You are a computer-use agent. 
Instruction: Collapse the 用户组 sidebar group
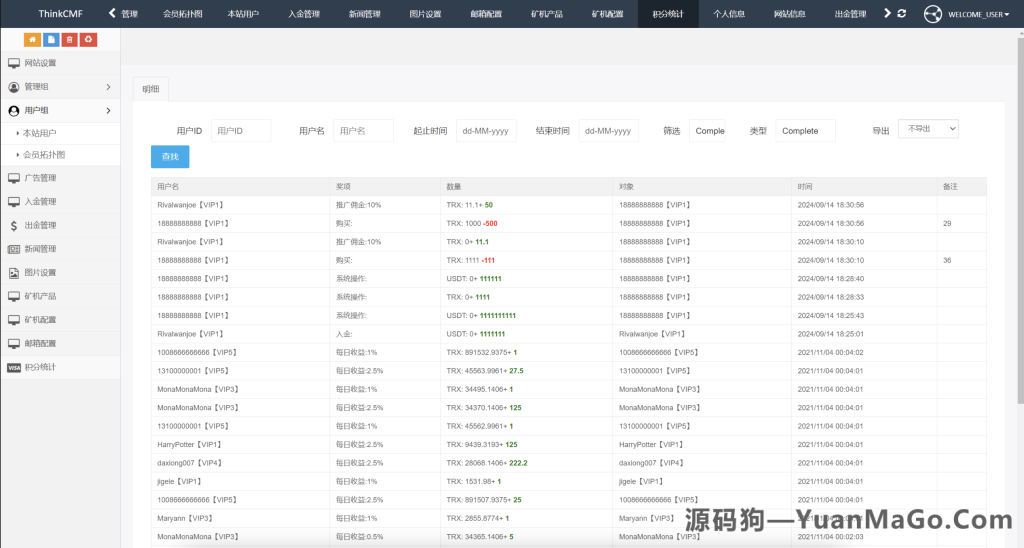60,110
